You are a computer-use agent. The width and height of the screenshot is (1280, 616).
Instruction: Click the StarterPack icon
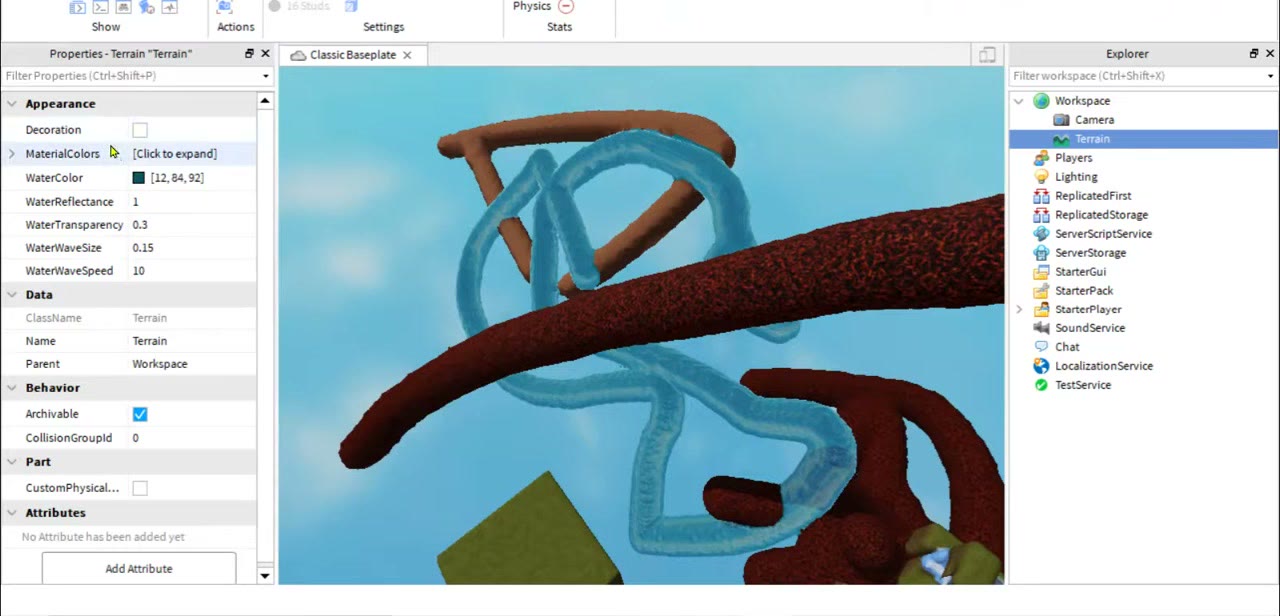pos(1041,291)
